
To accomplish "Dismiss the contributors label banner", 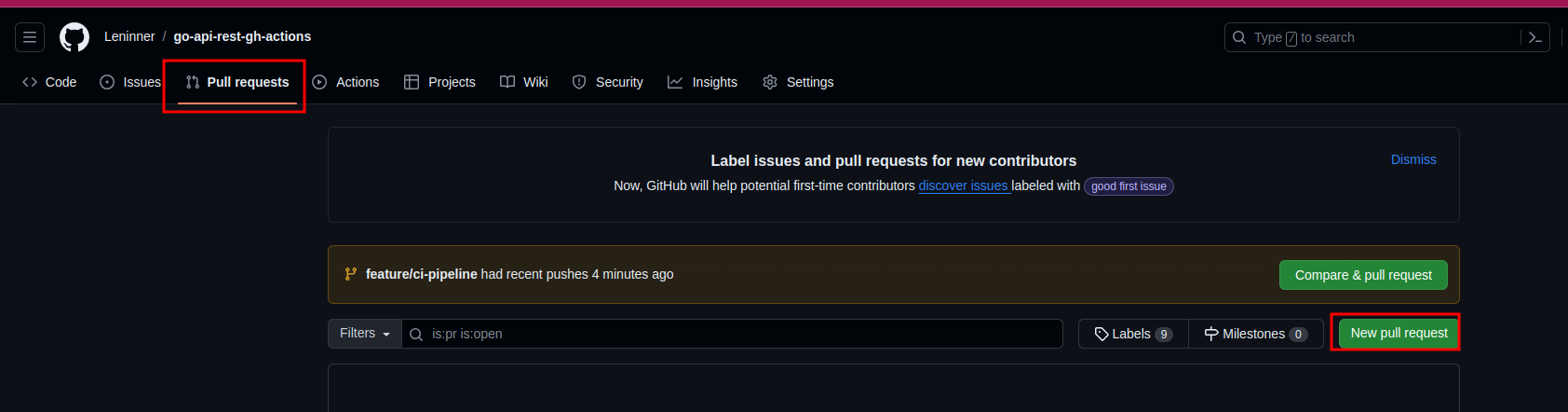I will tap(1413, 159).
